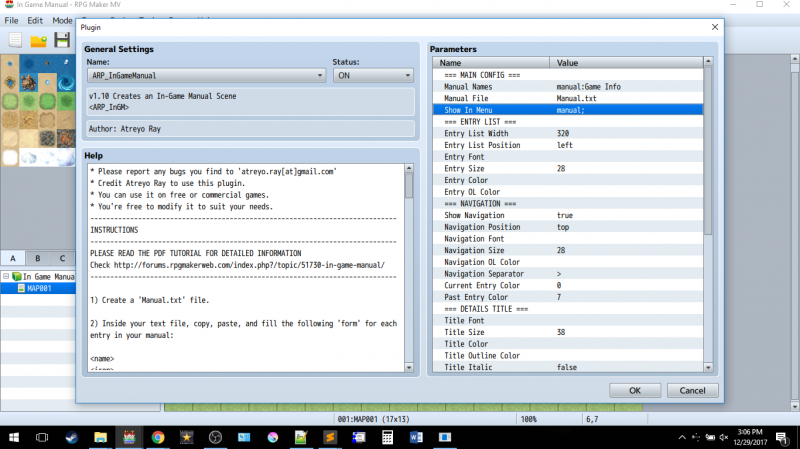Select the Entry List Position parameter
This screenshot has width=800, height=449.
(x=568, y=145)
